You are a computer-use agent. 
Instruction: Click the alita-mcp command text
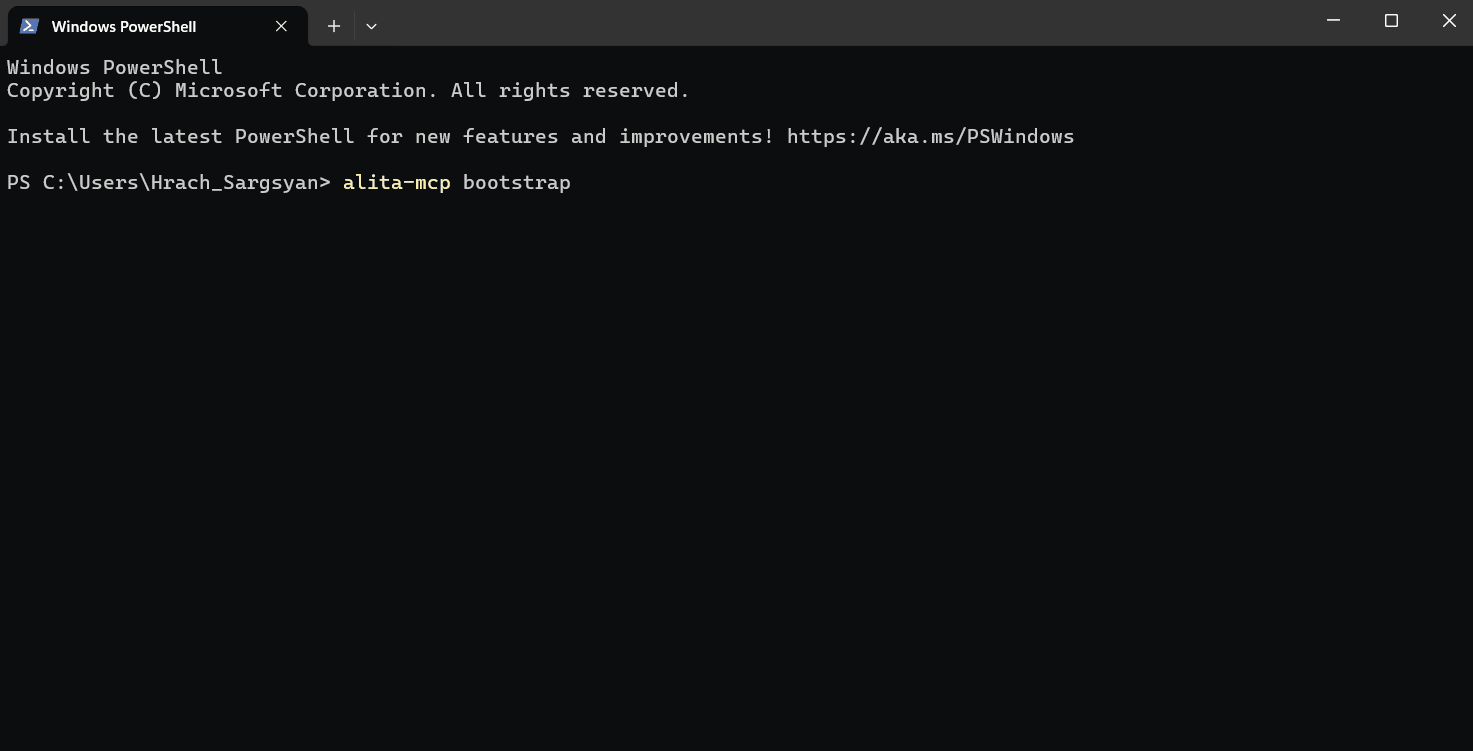click(396, 182)
